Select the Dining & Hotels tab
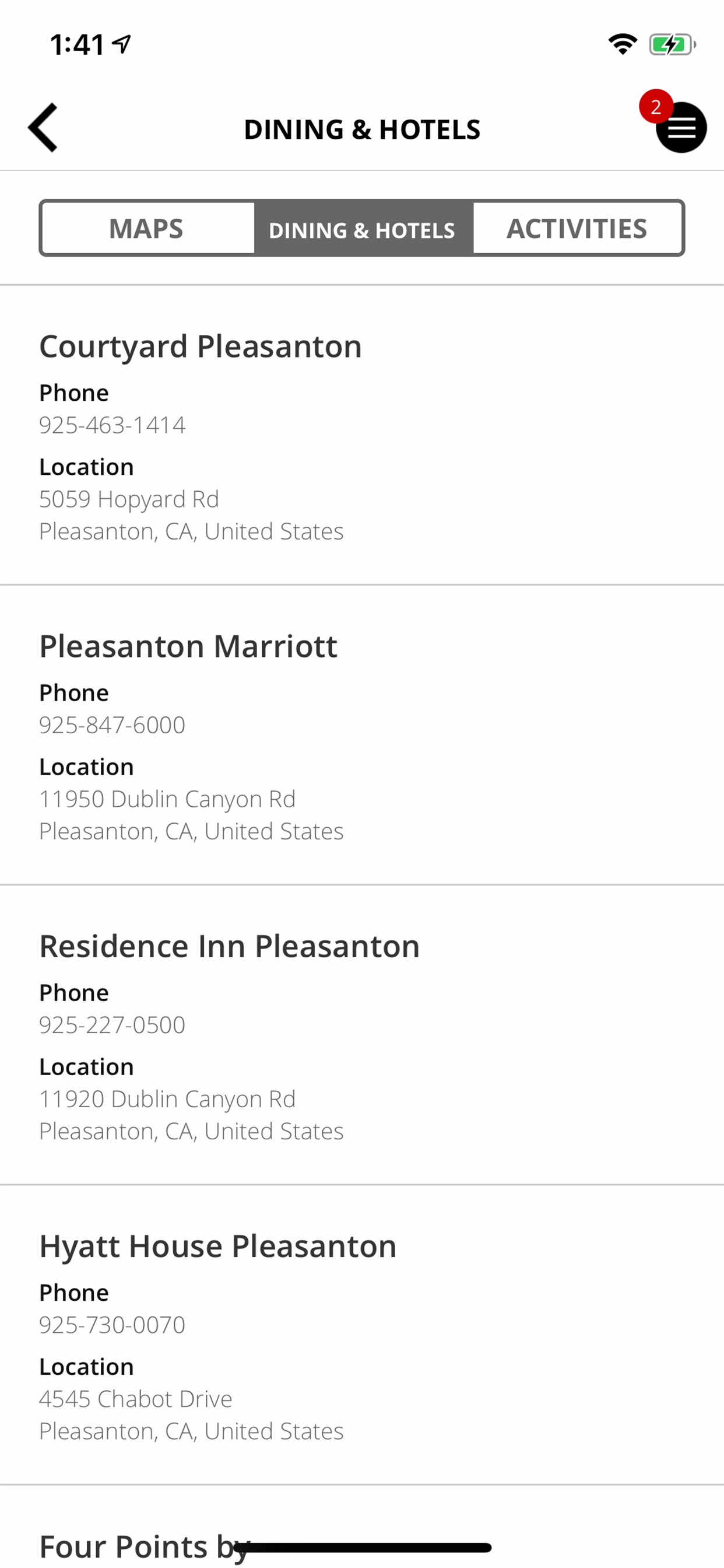Screen dimensions: 724x1568 [x=362, y=229]
